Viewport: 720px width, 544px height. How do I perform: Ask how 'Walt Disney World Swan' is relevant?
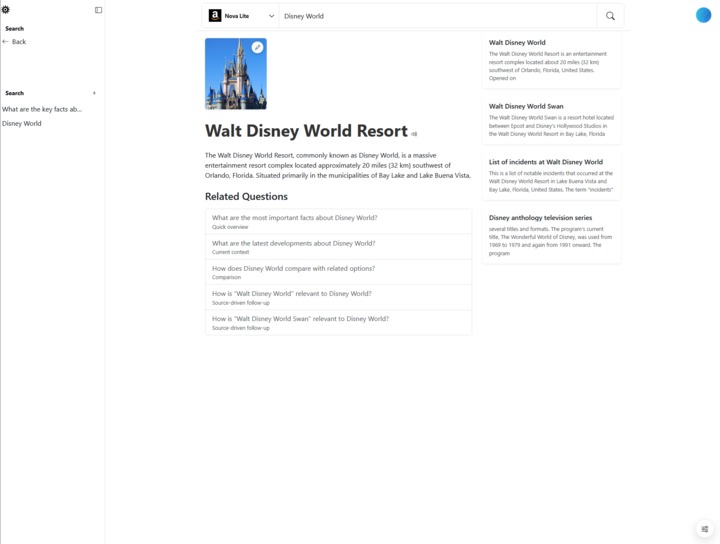click(338, 323)
